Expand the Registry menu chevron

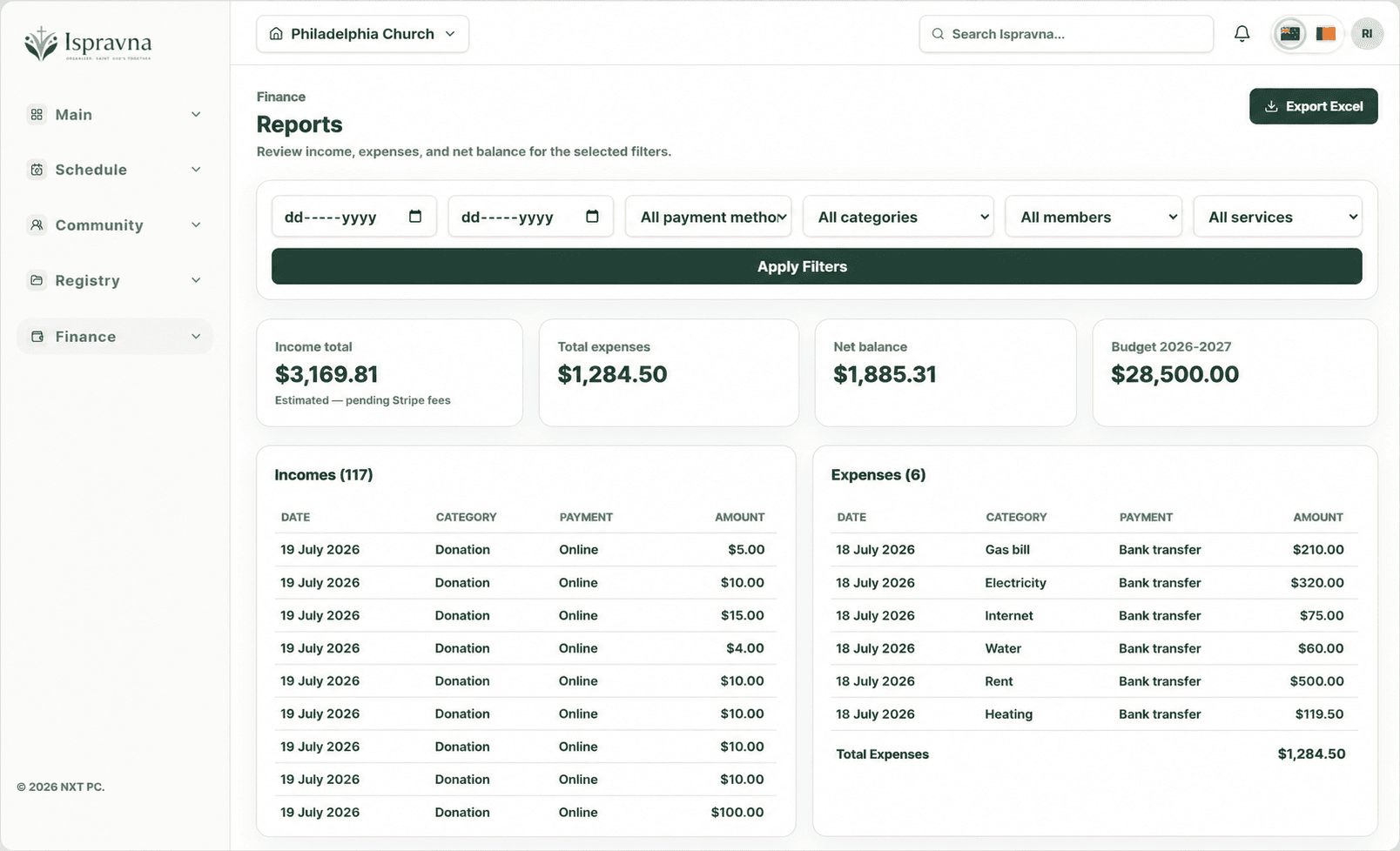coord(196,280)
